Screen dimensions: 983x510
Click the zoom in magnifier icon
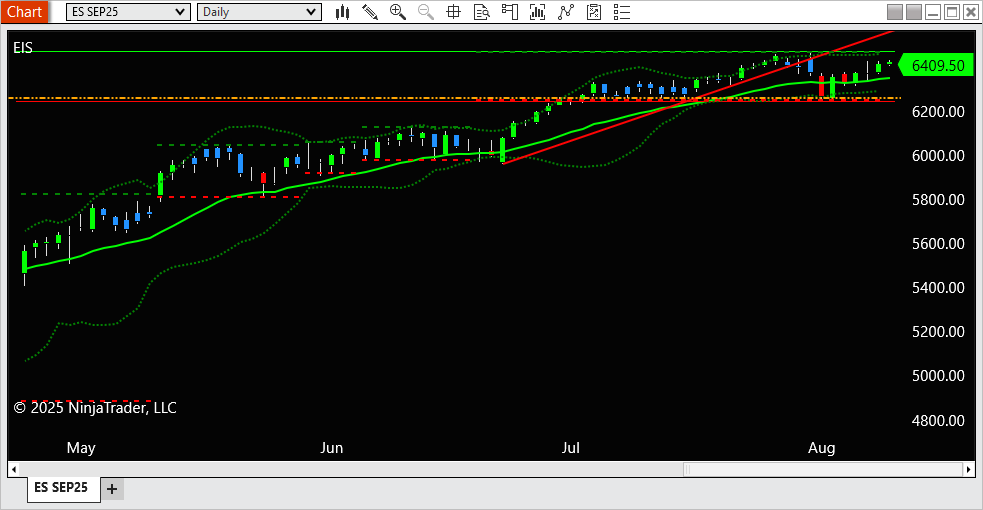(x=397, y=12)
